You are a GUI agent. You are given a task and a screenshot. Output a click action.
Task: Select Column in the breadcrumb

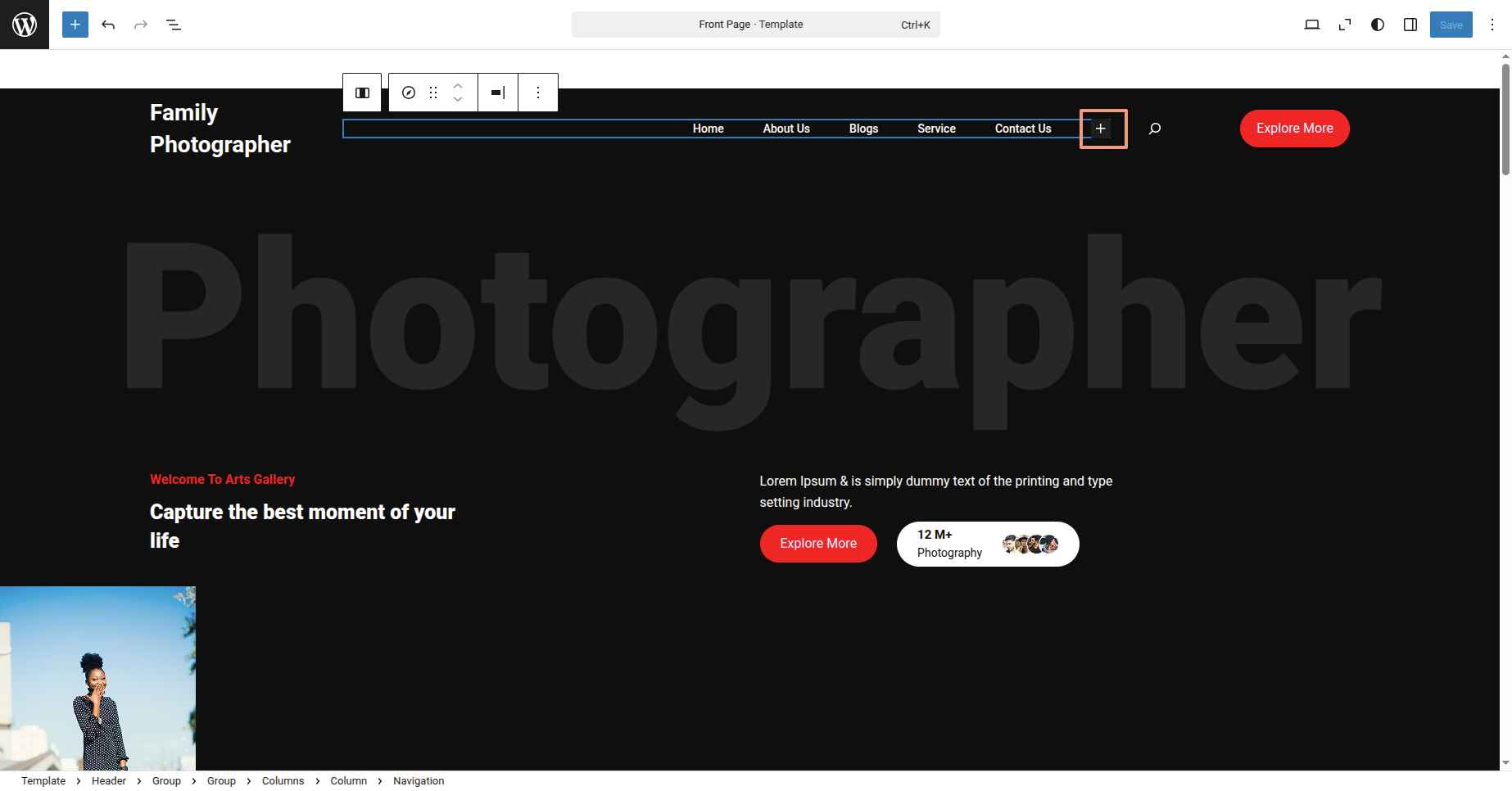tap(348, 781)
